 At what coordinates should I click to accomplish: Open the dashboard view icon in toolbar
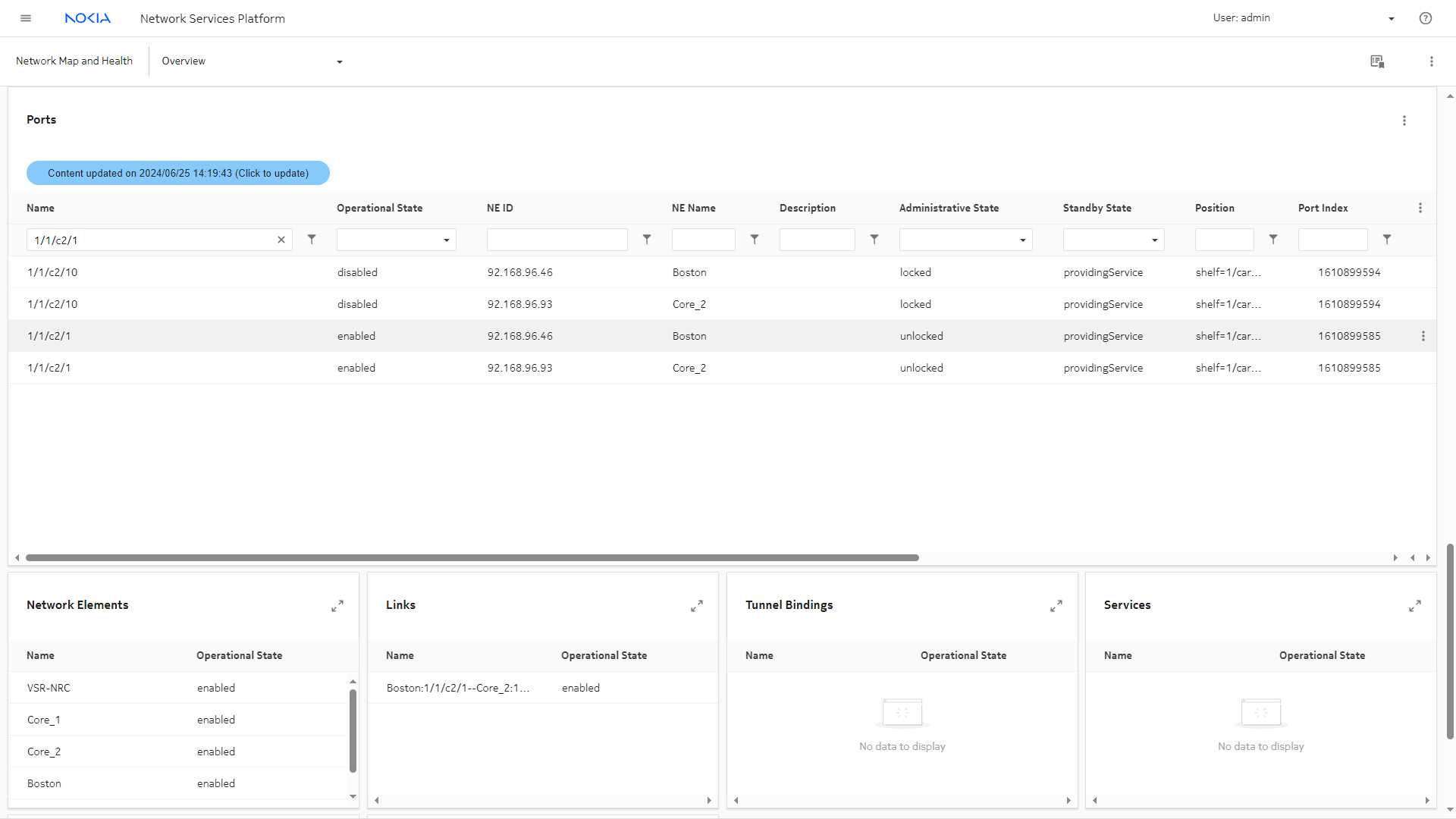click(x=1377, y=61)
